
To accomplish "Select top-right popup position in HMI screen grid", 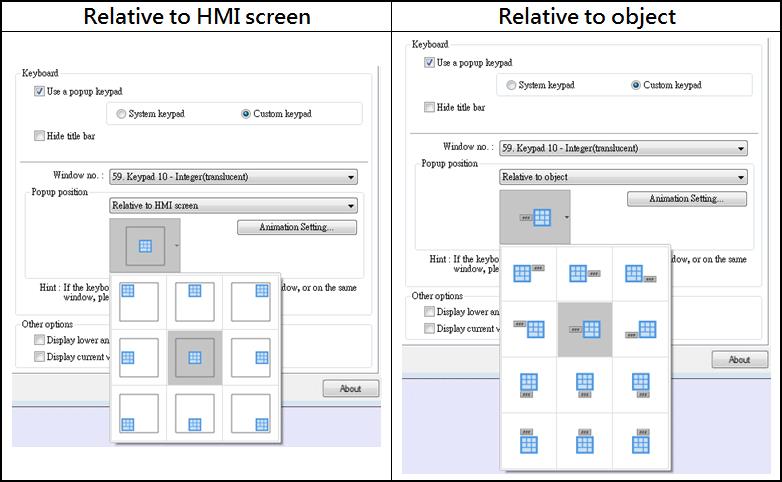I will (251, 302).
